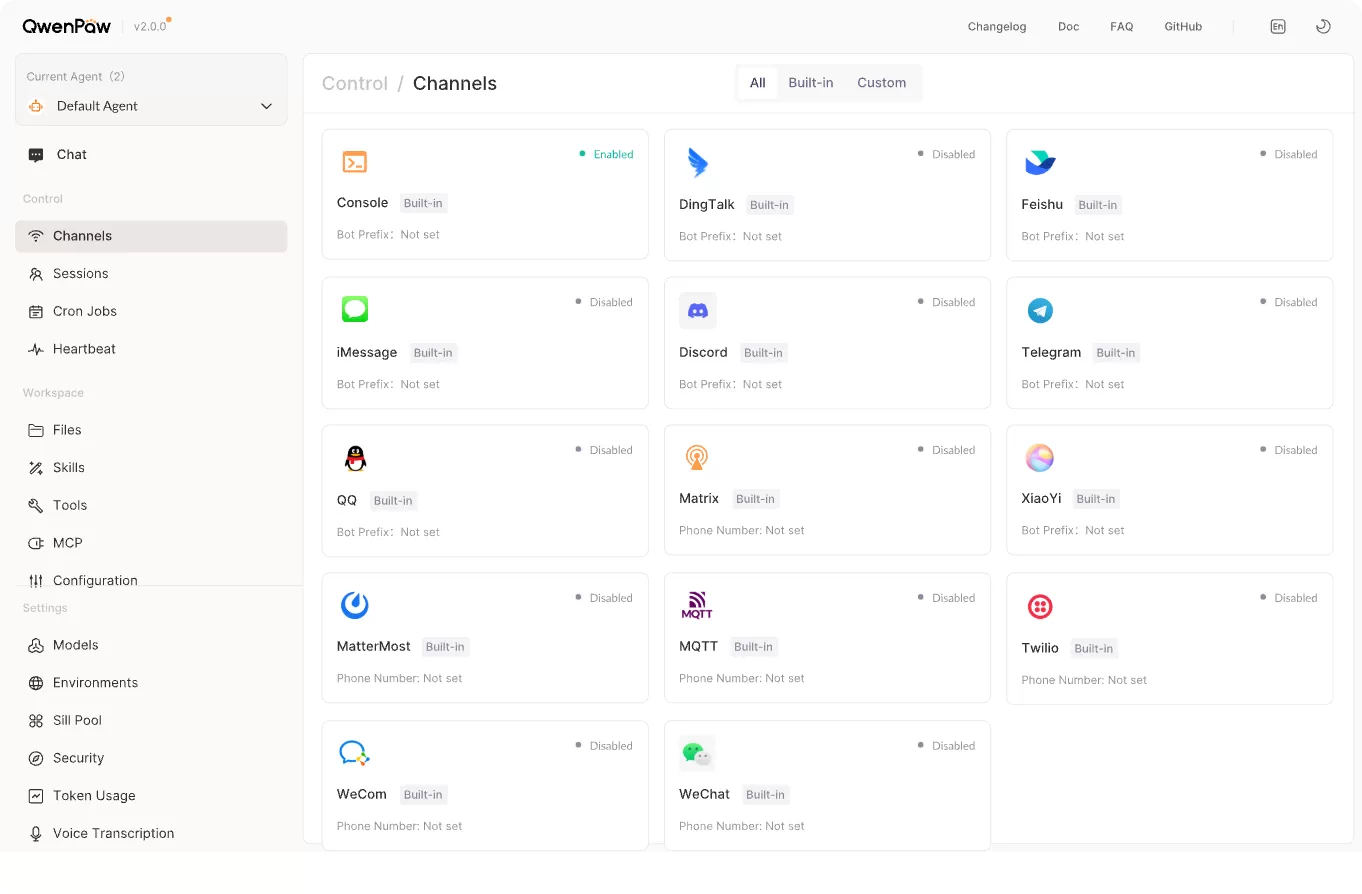Open the Current Agent selector box
Viewport: 1362px width, 894px height.
[x=151, y=90]
